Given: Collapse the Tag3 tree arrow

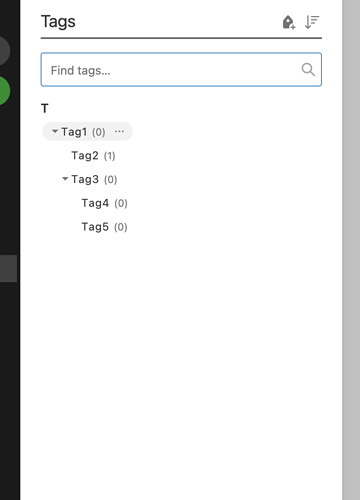Looking at the screenshot, I should click(65, 179).
